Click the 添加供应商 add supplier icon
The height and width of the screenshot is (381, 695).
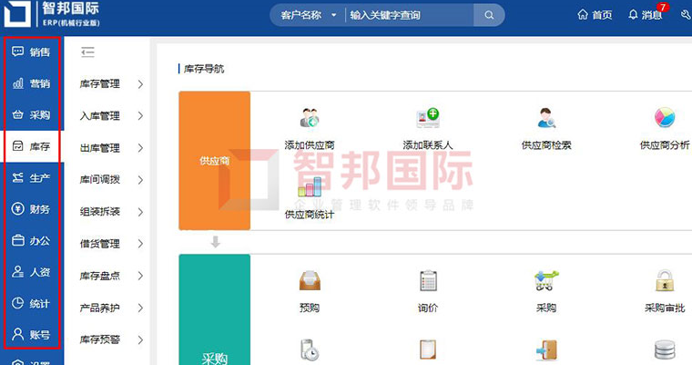point(309,118)
